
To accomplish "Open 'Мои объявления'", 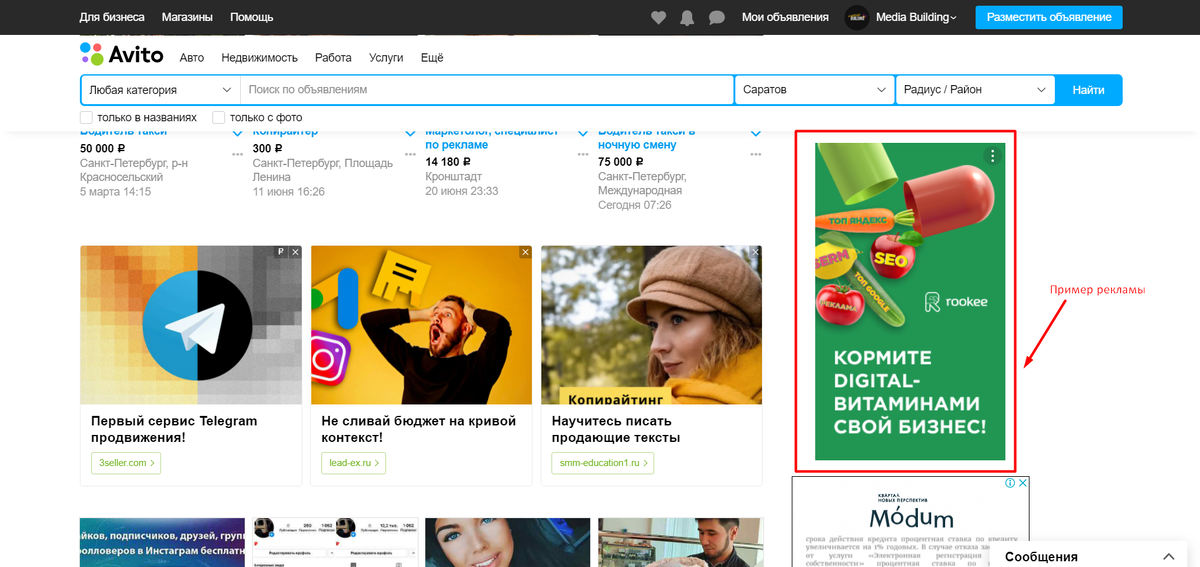I will [785, 17].
